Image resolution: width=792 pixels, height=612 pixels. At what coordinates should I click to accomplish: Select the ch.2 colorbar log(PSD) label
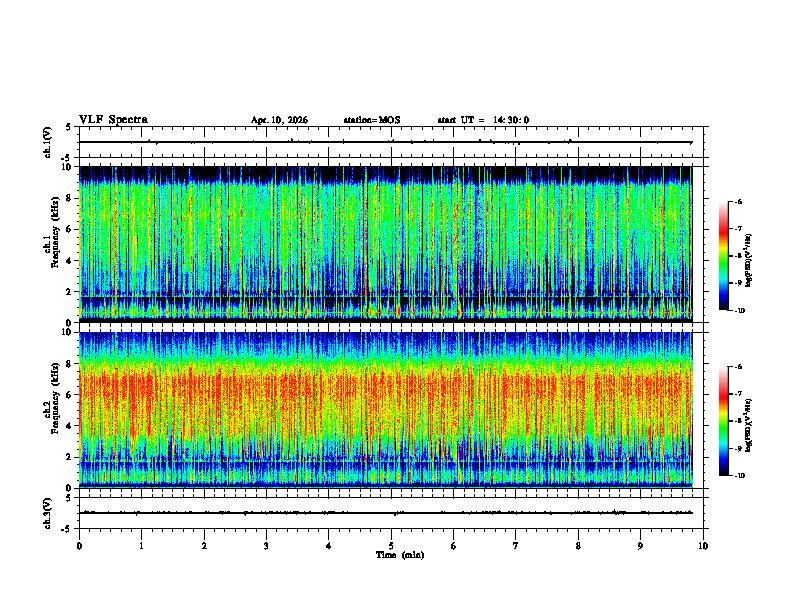click(748, 425)
